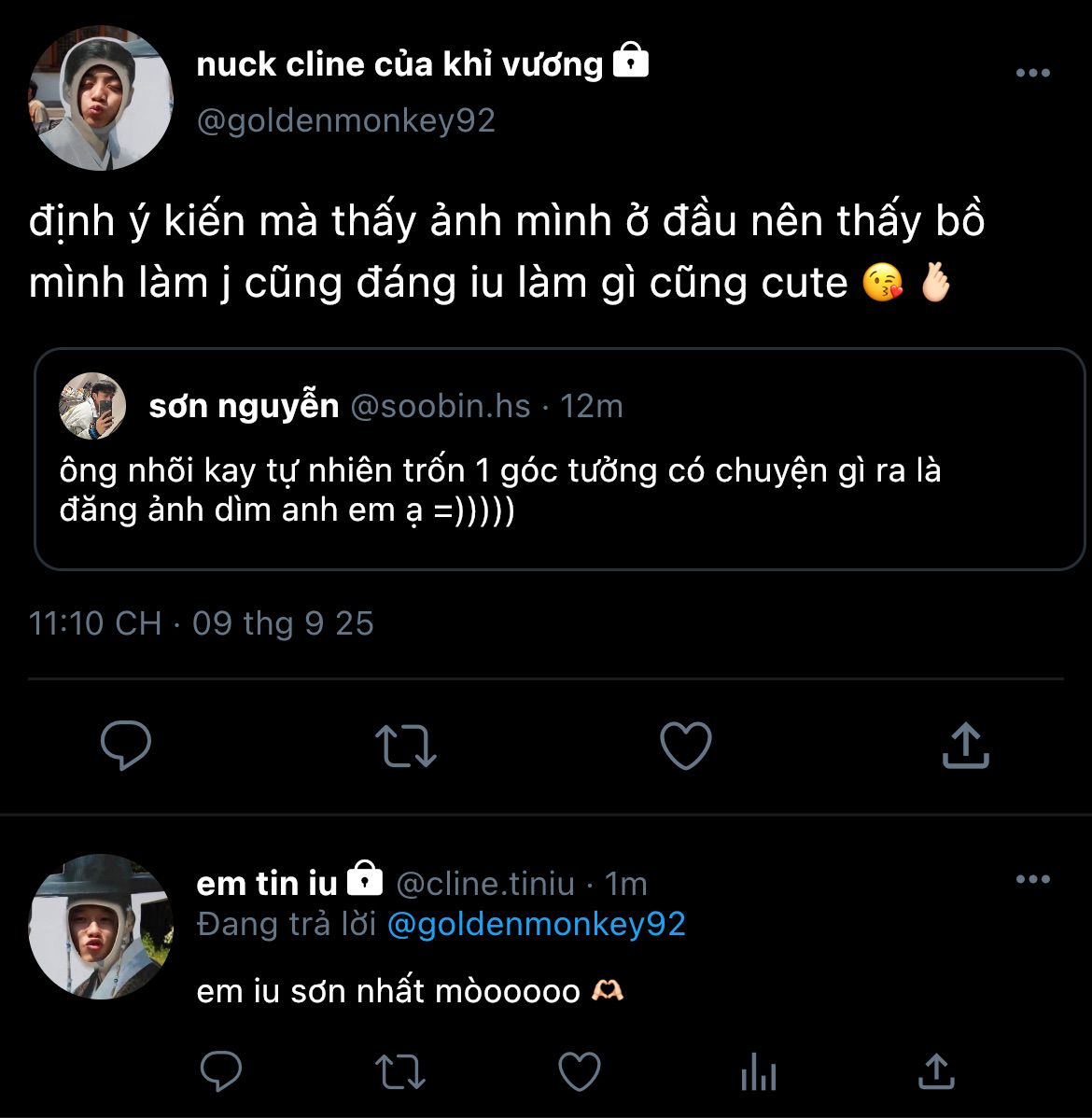
Task: Open more options on main tweet
Action: [1032, 74]
